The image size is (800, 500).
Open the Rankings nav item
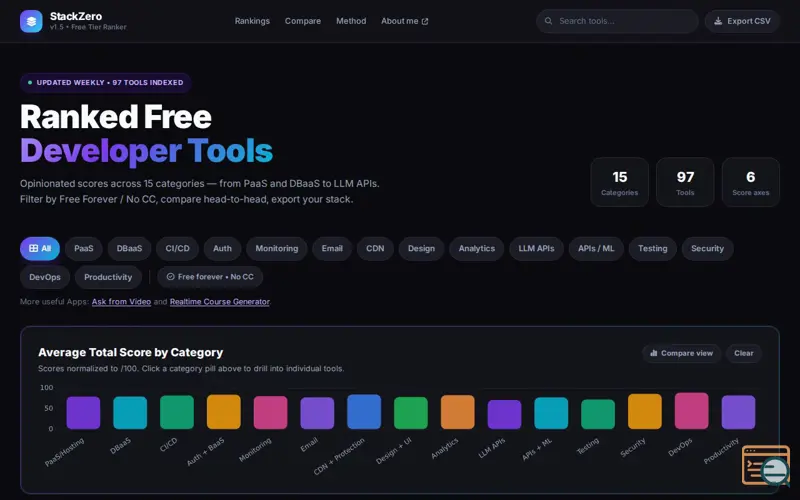click(x=252, y=21)
